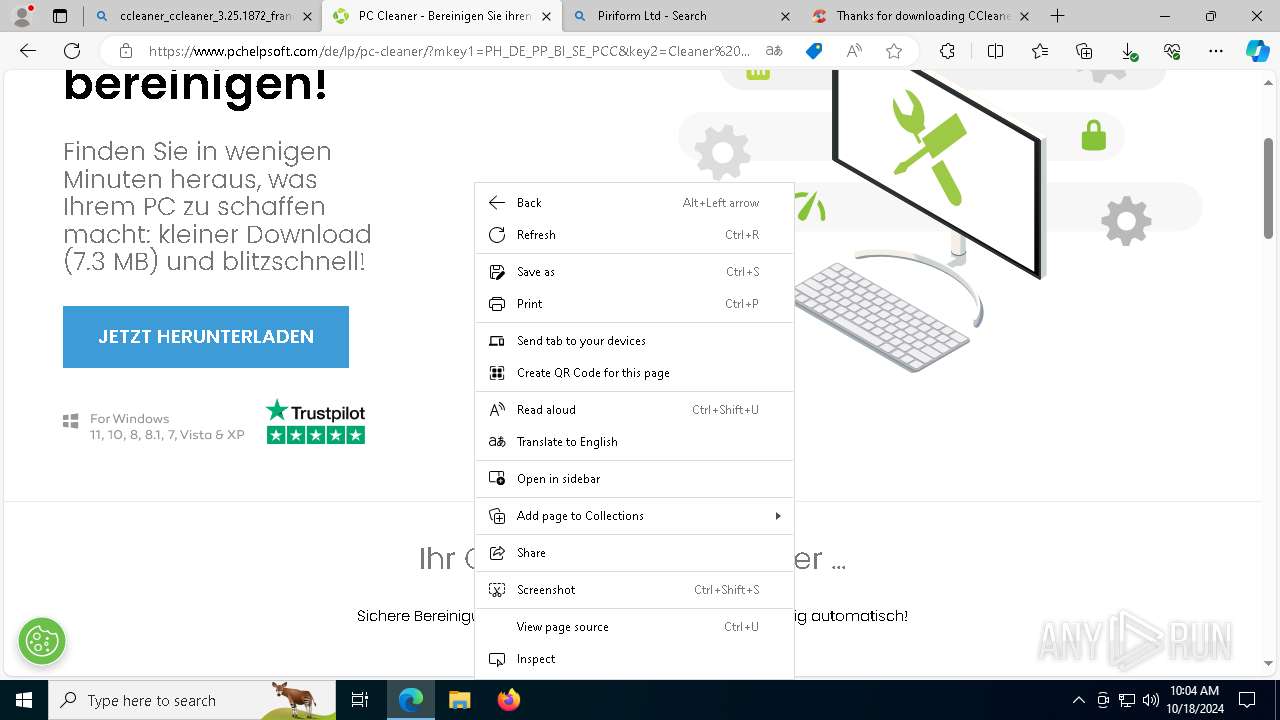This screenshot has height=720, width=1280.
Task: Add this page to favorites star
Action: [894, 51]
